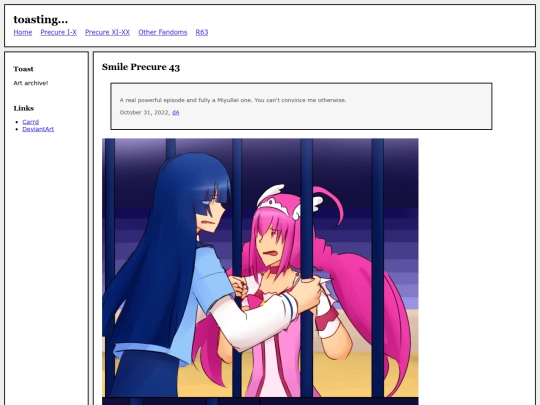The height and width of the screenshot is (405, 540).
Task: Follow the dA link after the date
Action: point(176,113)
